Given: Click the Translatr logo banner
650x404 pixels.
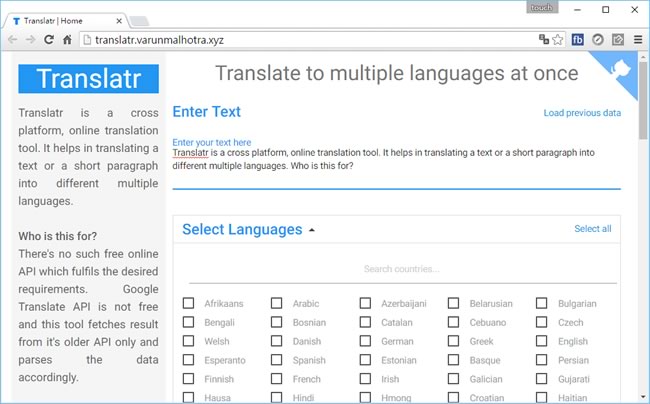Looking at the screenshot, I should (x=88, y=79).
